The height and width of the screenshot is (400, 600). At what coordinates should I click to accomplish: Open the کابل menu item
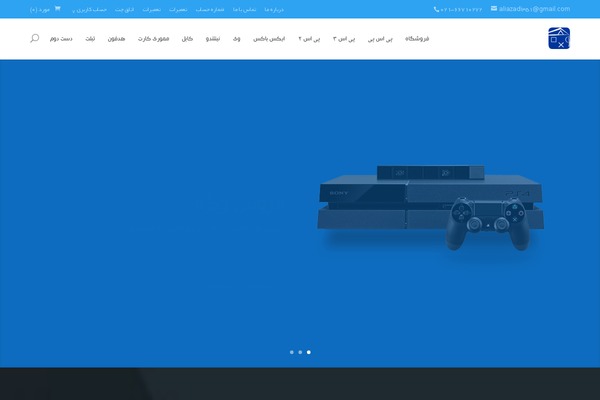[187, 39]
